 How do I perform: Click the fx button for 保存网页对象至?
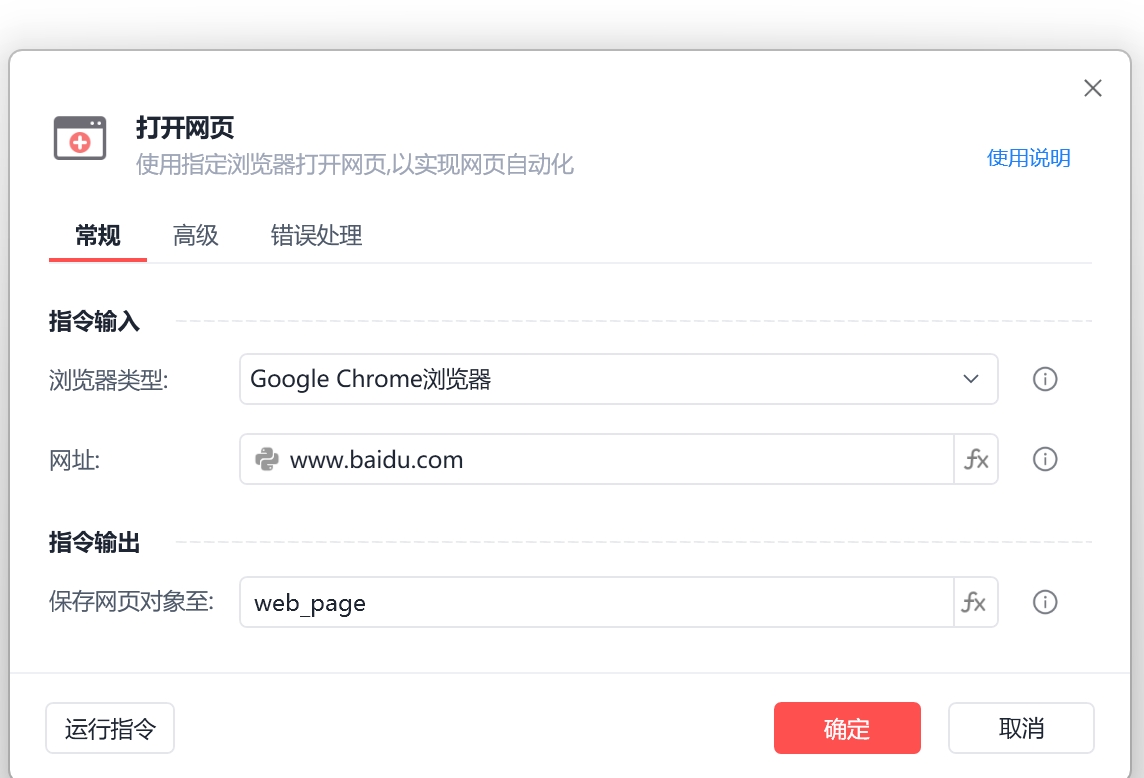pyautogui.click(x=974, y=602)
